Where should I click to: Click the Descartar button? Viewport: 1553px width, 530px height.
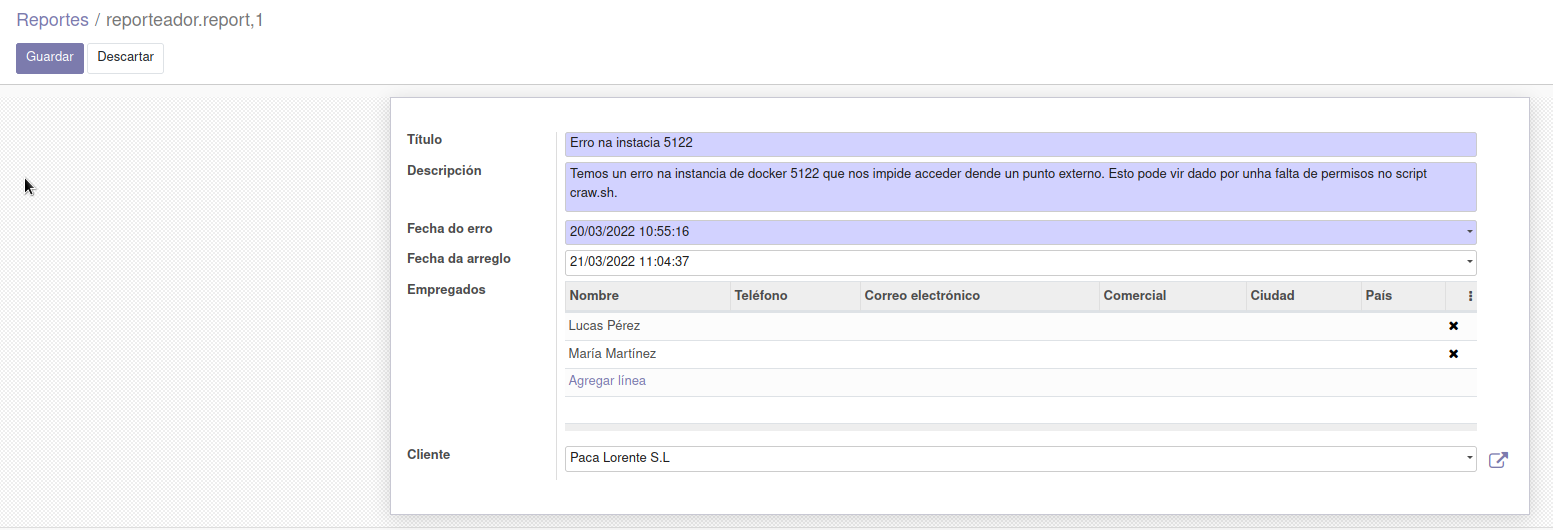pos(126,58)
